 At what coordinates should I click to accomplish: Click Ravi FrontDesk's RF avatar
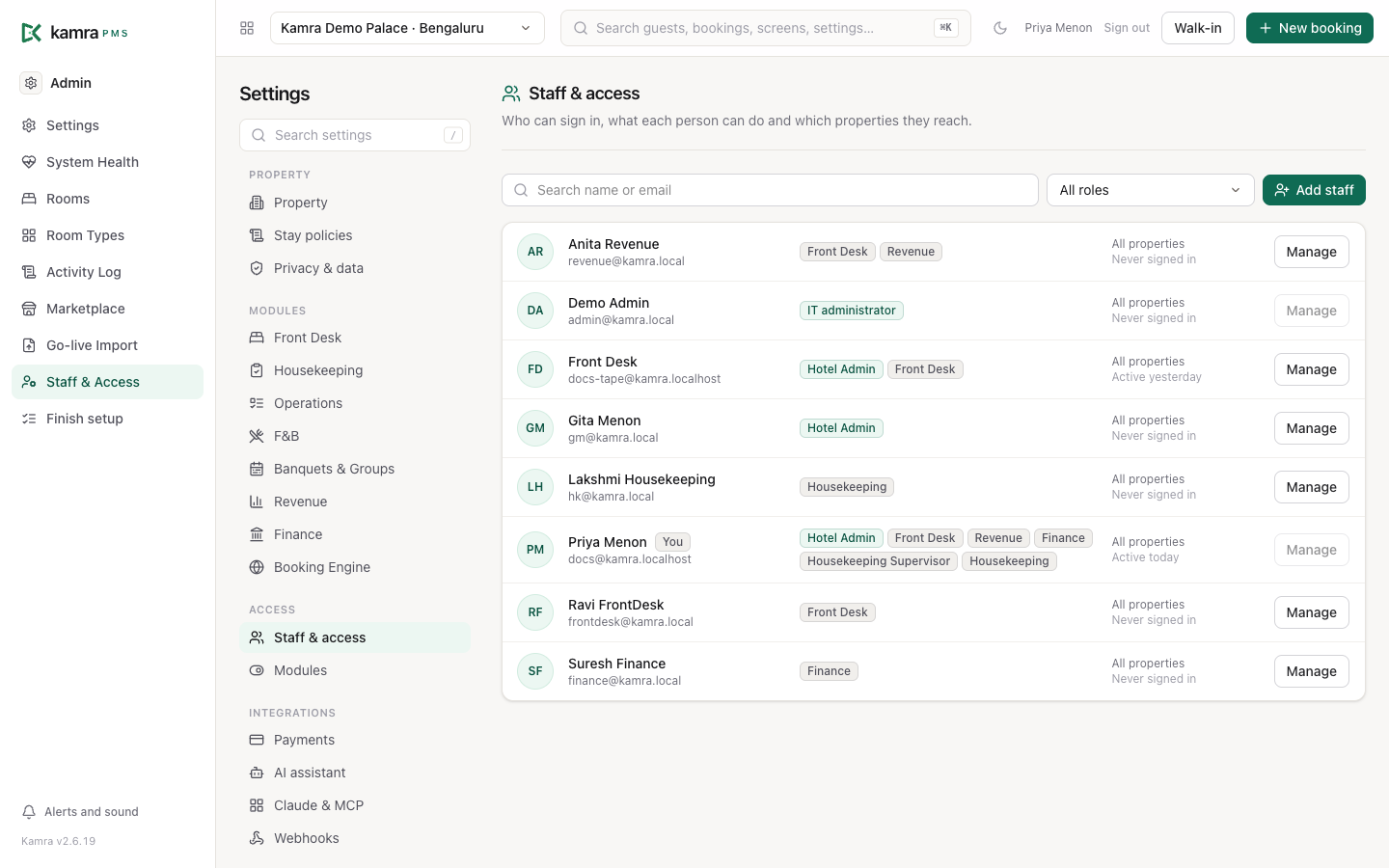(535, 612)
